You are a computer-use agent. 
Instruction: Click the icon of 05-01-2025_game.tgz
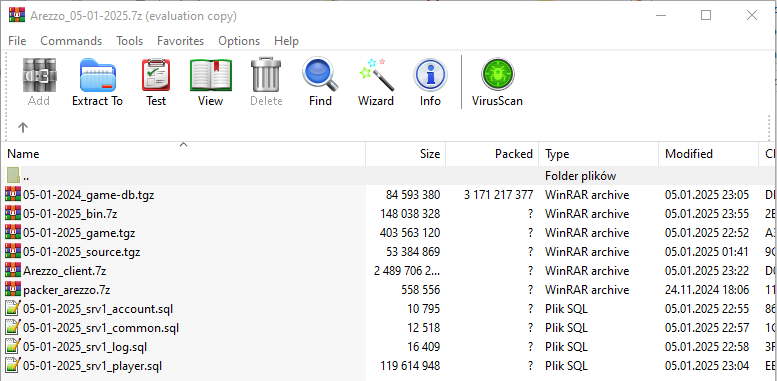click(x=13, y=232)
